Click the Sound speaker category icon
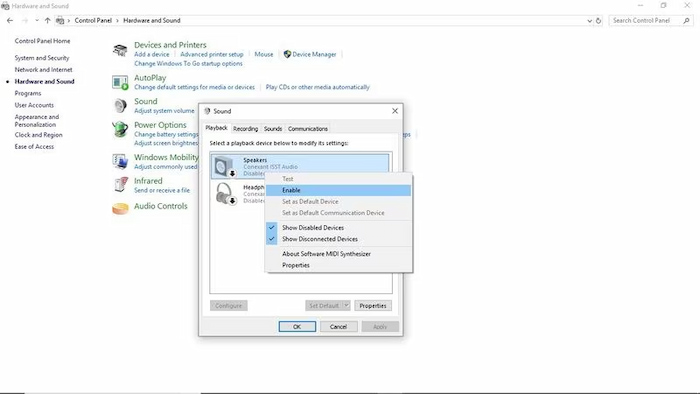The image size is (700, 394). pos(120,106)
